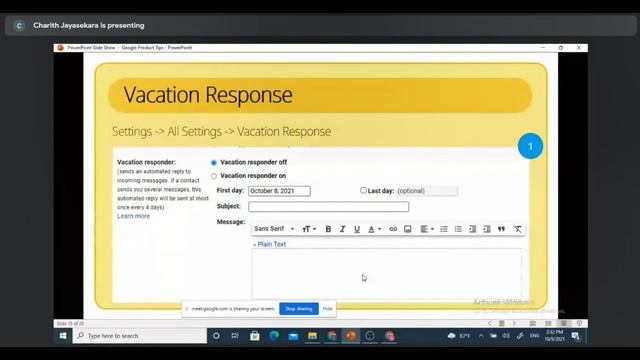The width and height of the screenshot is (640, 360).
Task: Open the ENG language selector
Action: click(534, 336)
